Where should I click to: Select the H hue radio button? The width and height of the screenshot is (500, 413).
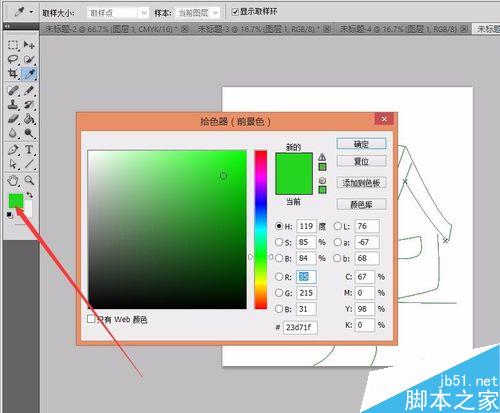point(279,226)
